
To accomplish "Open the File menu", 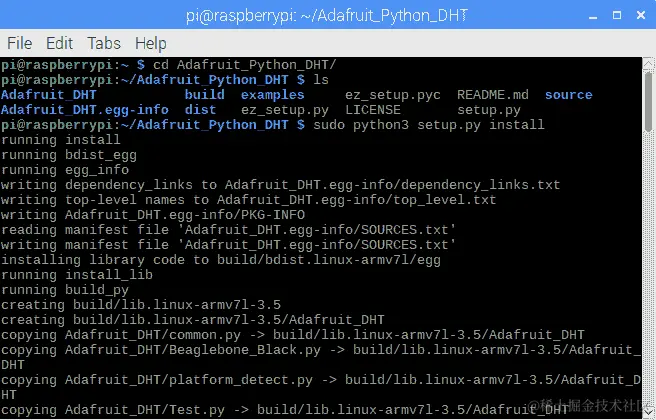I will click(x=20, y=43).
